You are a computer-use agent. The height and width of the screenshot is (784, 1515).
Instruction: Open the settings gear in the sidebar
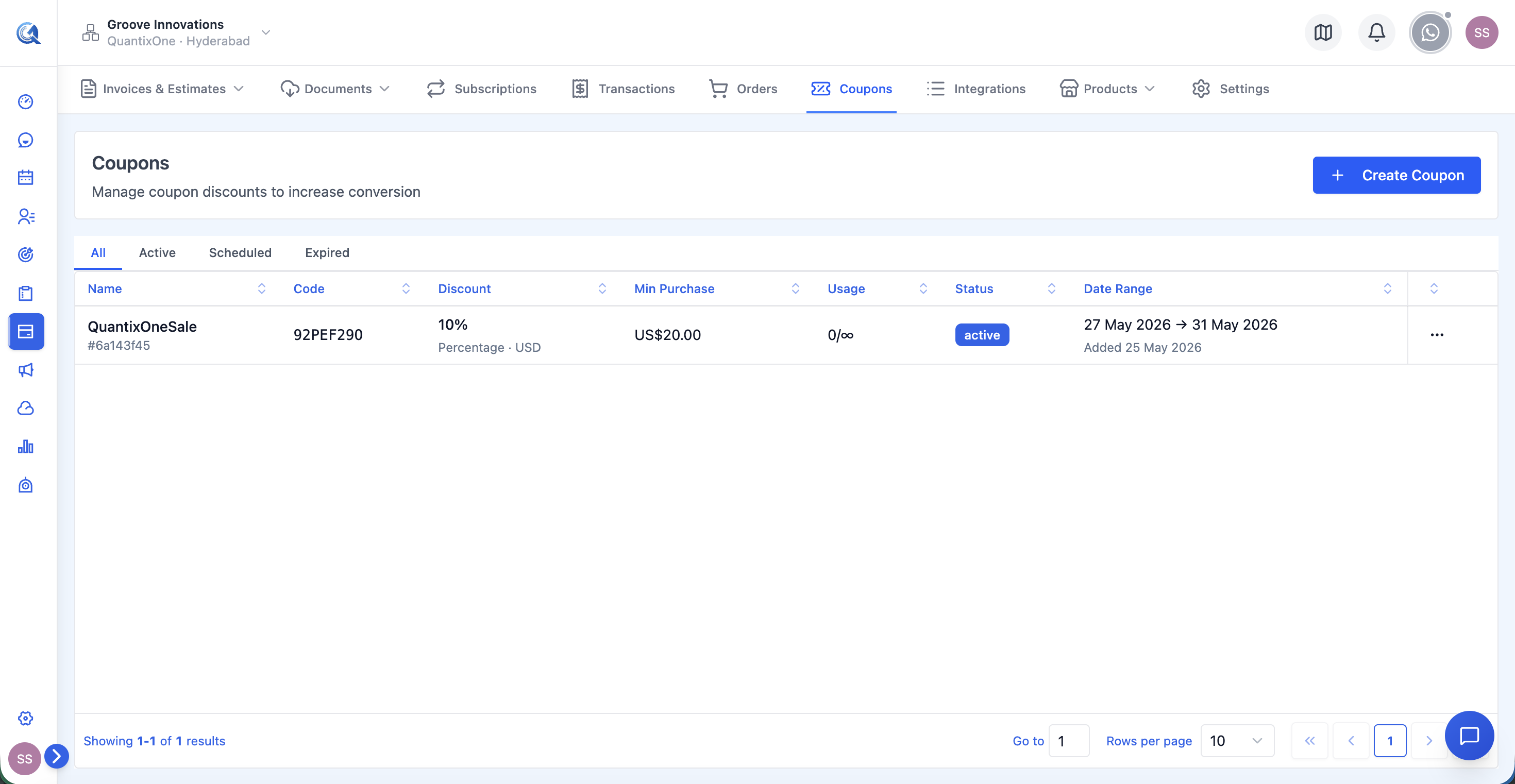click(25, 718)
